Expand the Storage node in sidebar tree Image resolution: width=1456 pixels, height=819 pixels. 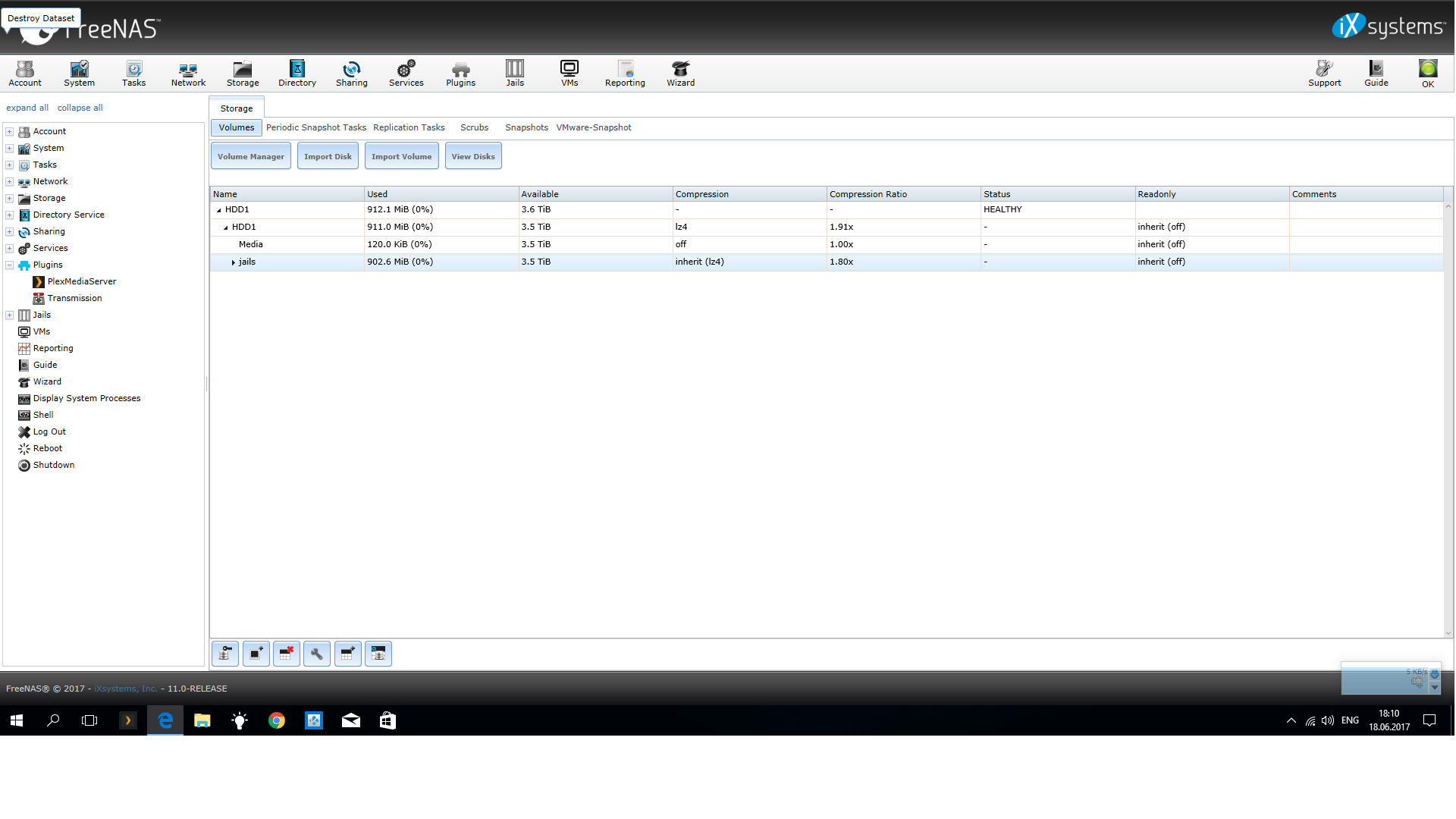coord(10,198)
